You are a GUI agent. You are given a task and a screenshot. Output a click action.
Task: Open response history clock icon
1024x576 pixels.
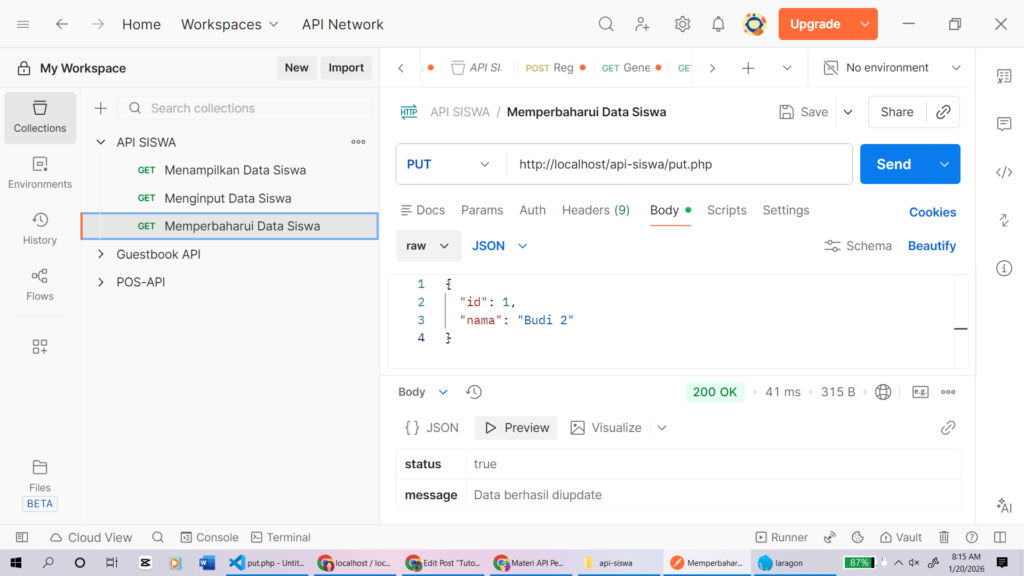click(x=474, y=392)
